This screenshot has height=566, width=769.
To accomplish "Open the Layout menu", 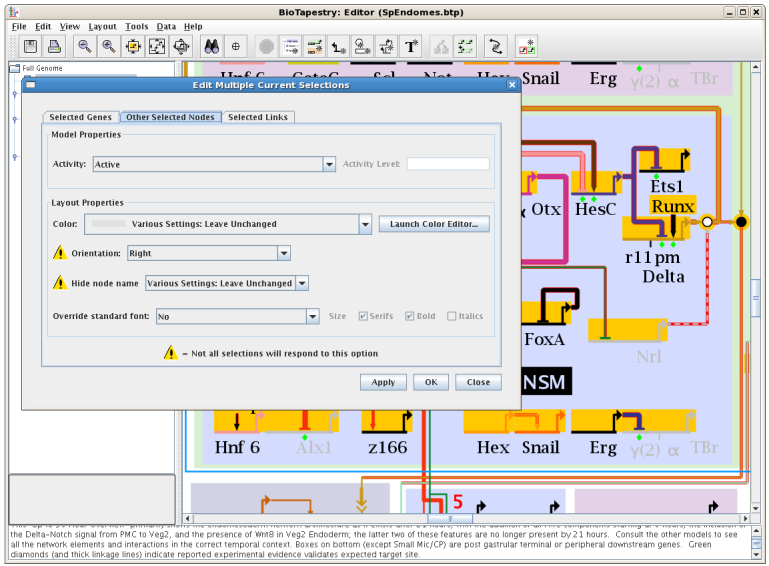I will click(102, 27).
